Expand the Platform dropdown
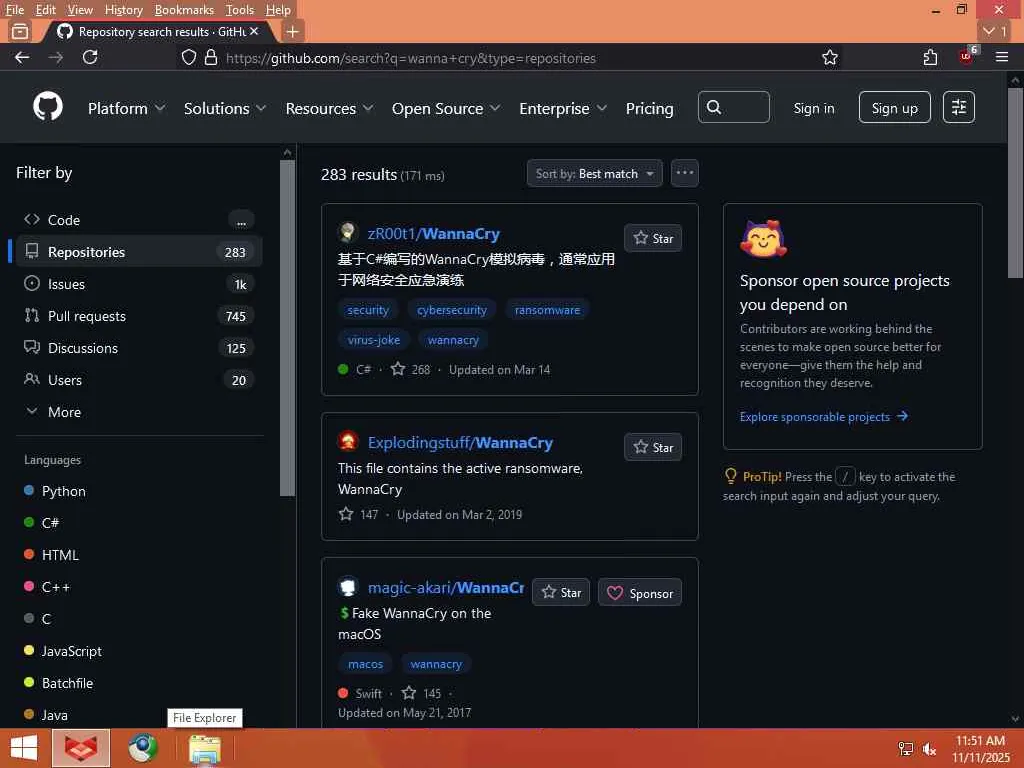Image resolution: width=1024 pixels, height=768 pixels. point(126,108)
